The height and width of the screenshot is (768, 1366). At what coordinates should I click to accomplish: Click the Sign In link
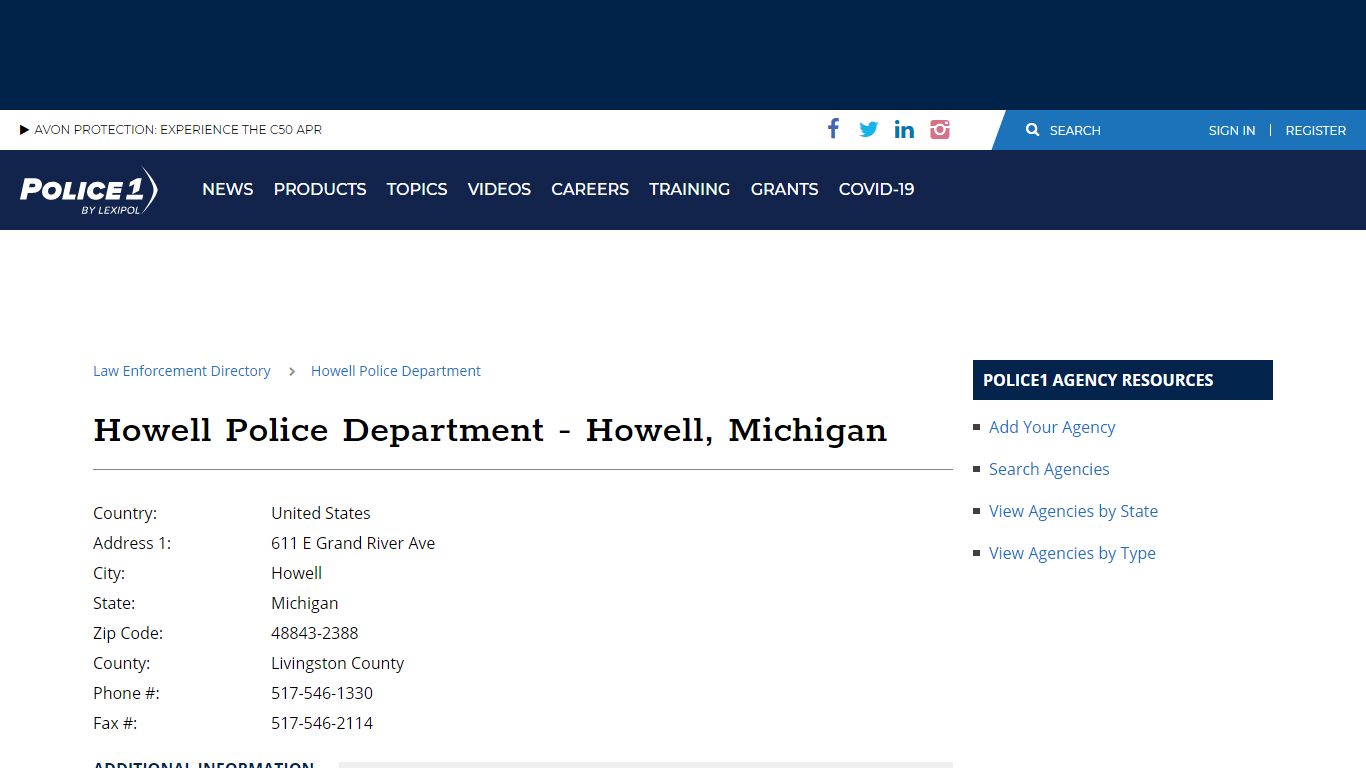click(x=1232, y=130)
